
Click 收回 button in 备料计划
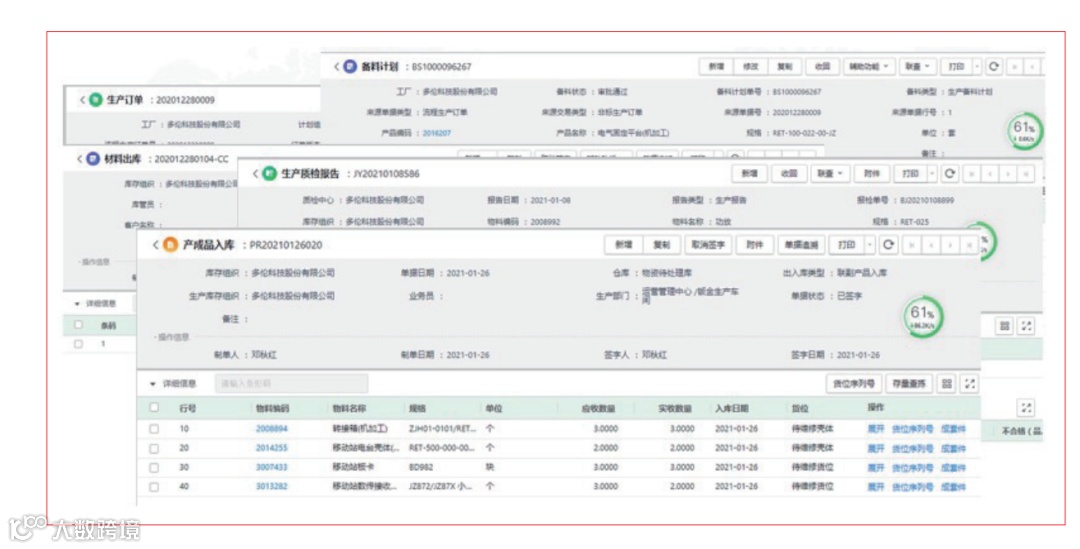point(822,66)
